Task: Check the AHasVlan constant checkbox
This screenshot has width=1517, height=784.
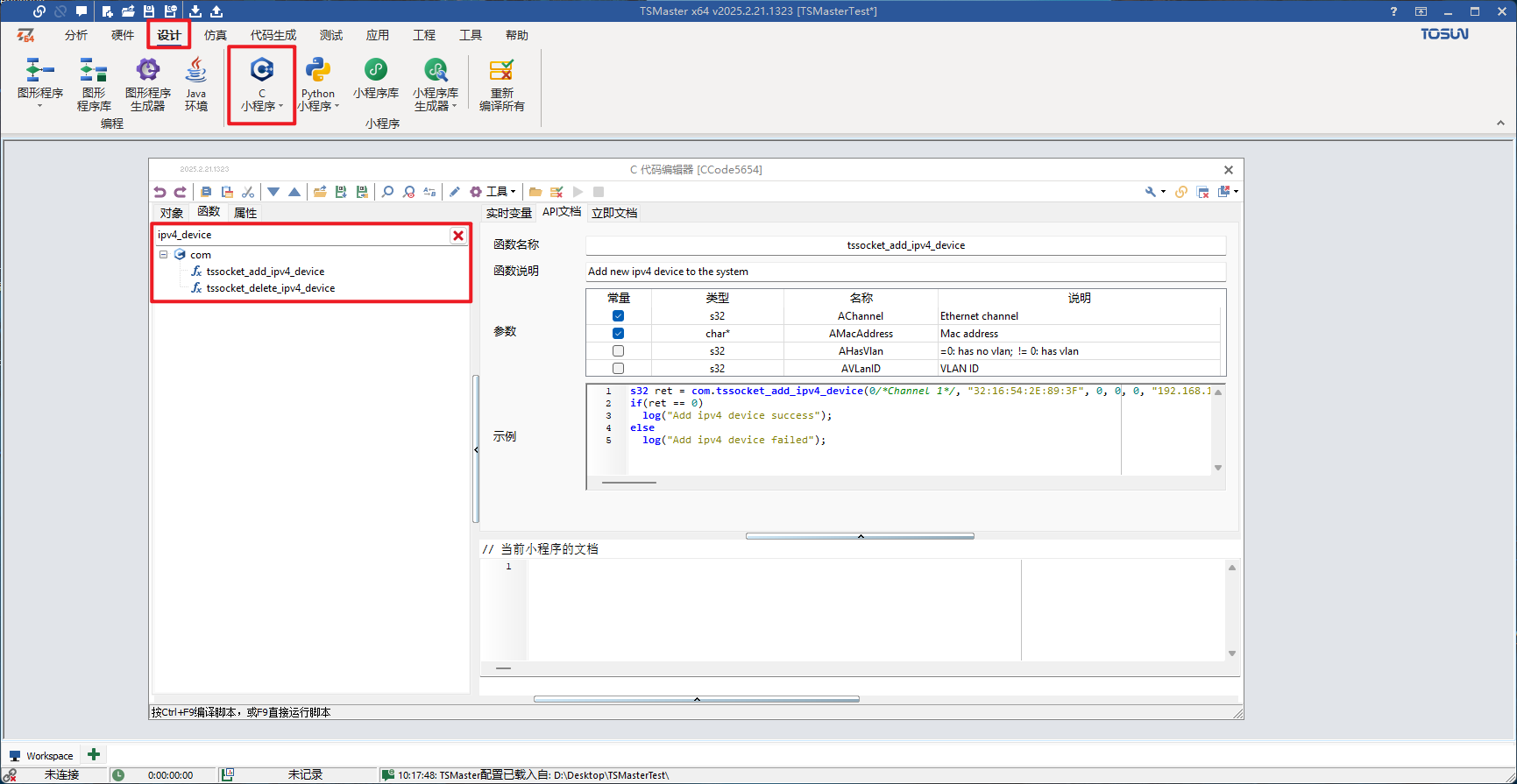Action: [x=618, y=351]
